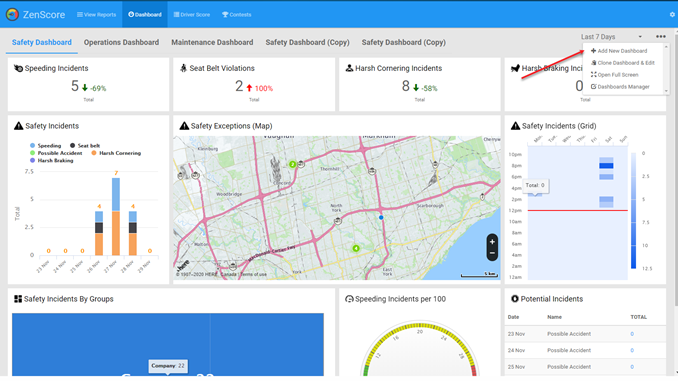Viewport: 678px width, 381px height.
Task: Toggle the Speeding legend series
Action: pyautogui.click(x=45, y=146)
